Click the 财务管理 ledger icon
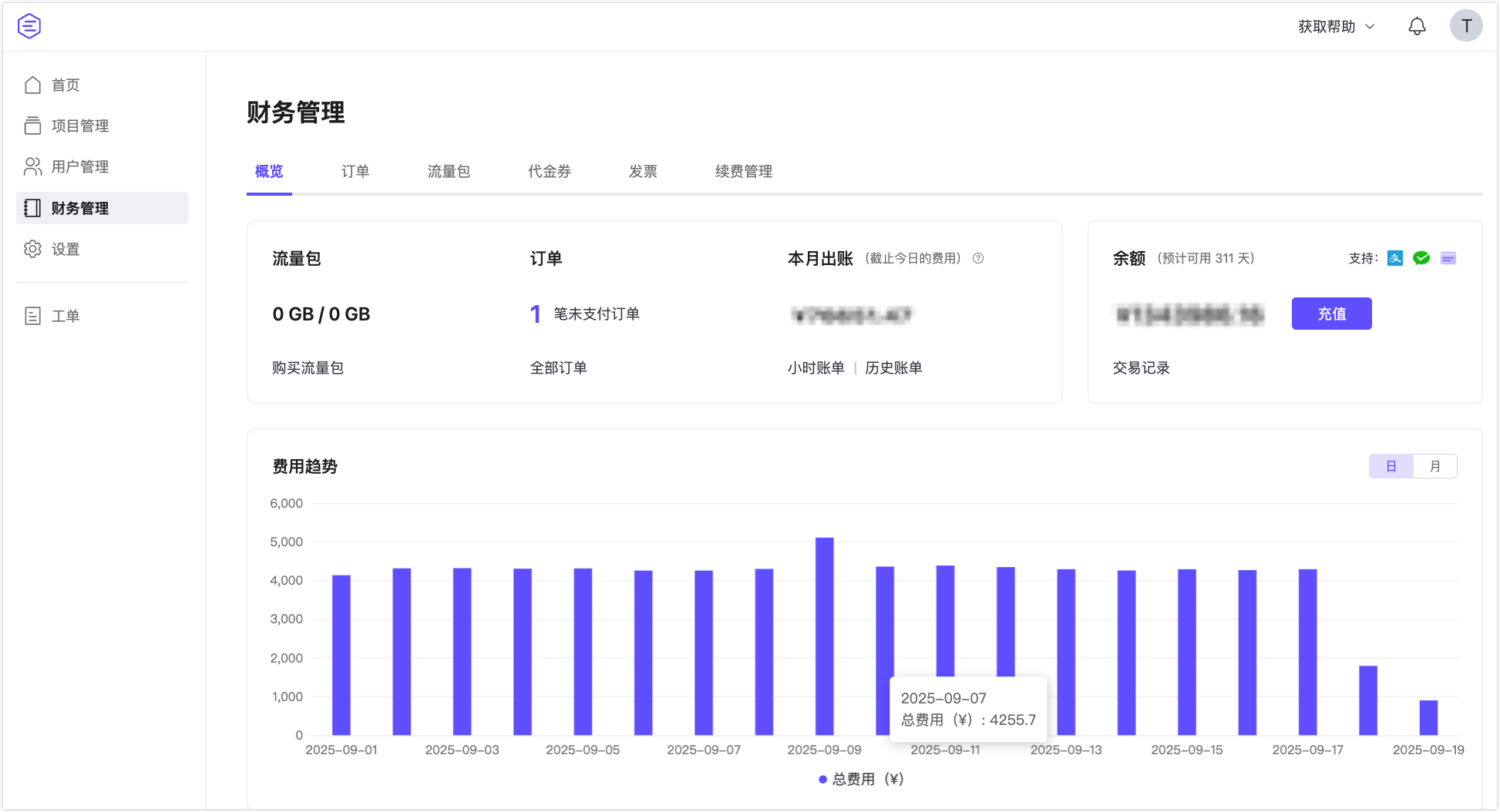 [32, 208]
